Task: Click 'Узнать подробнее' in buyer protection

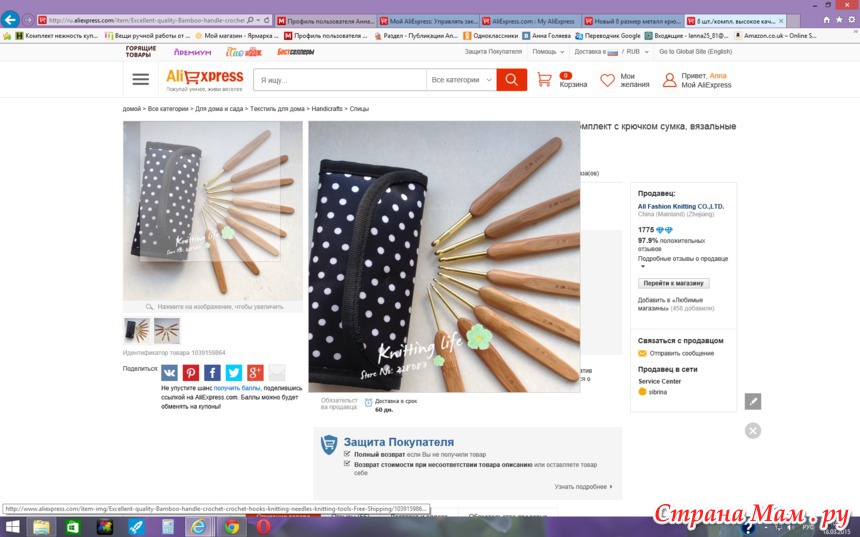Action: point(583,487)
